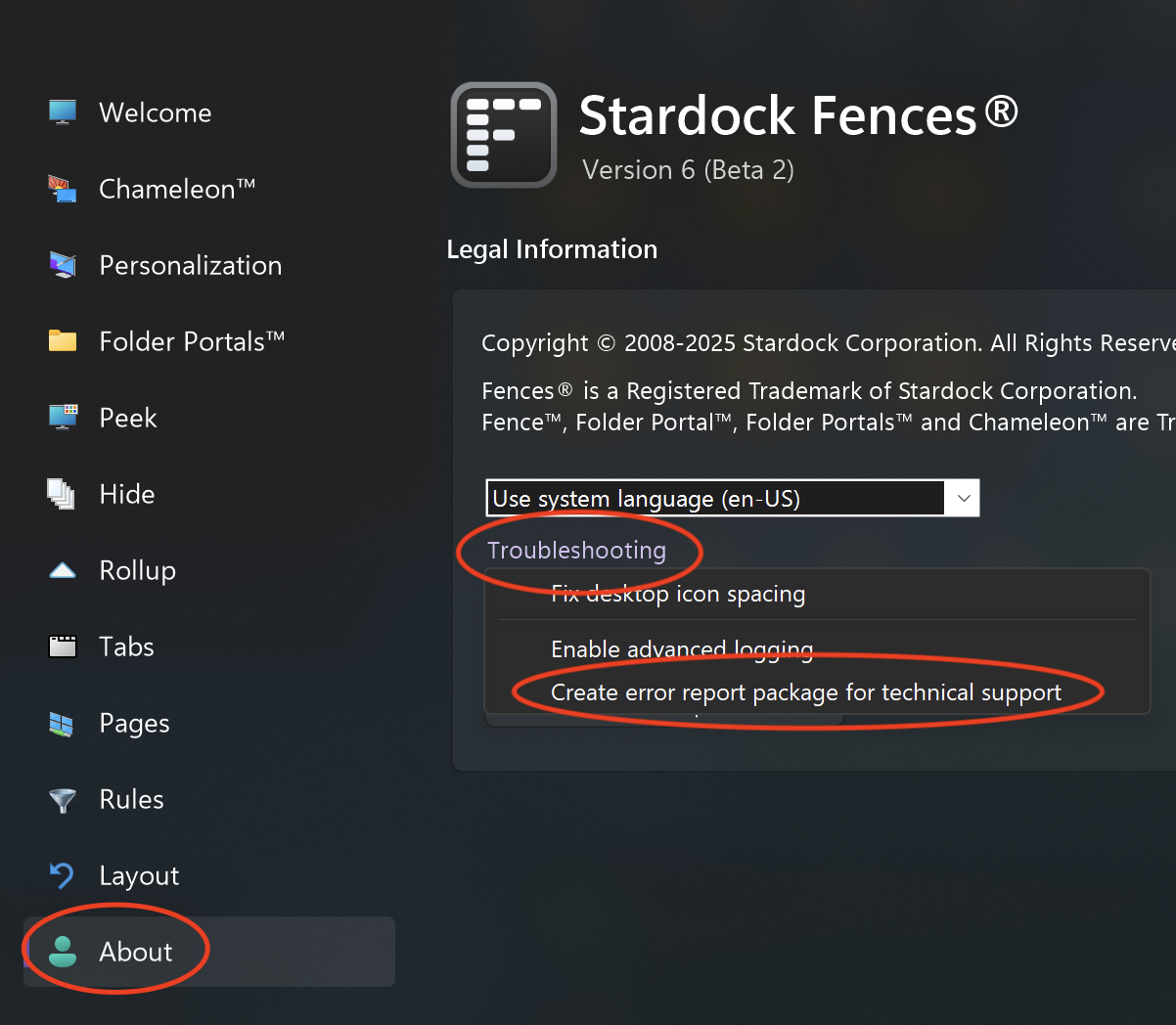This screenshot has height=1025, width=1176.
Task: Open the system language dropdown arrow
Action: [963, 499]
